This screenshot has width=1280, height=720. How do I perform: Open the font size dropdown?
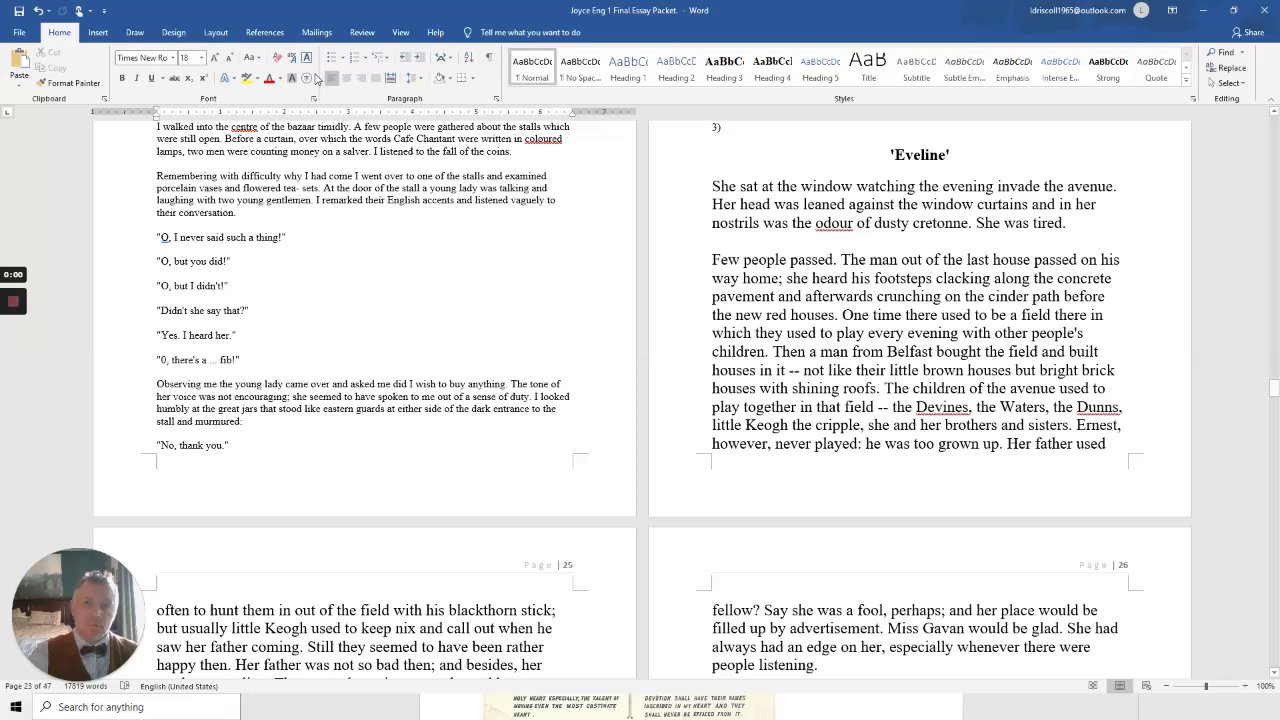point(201,58)
